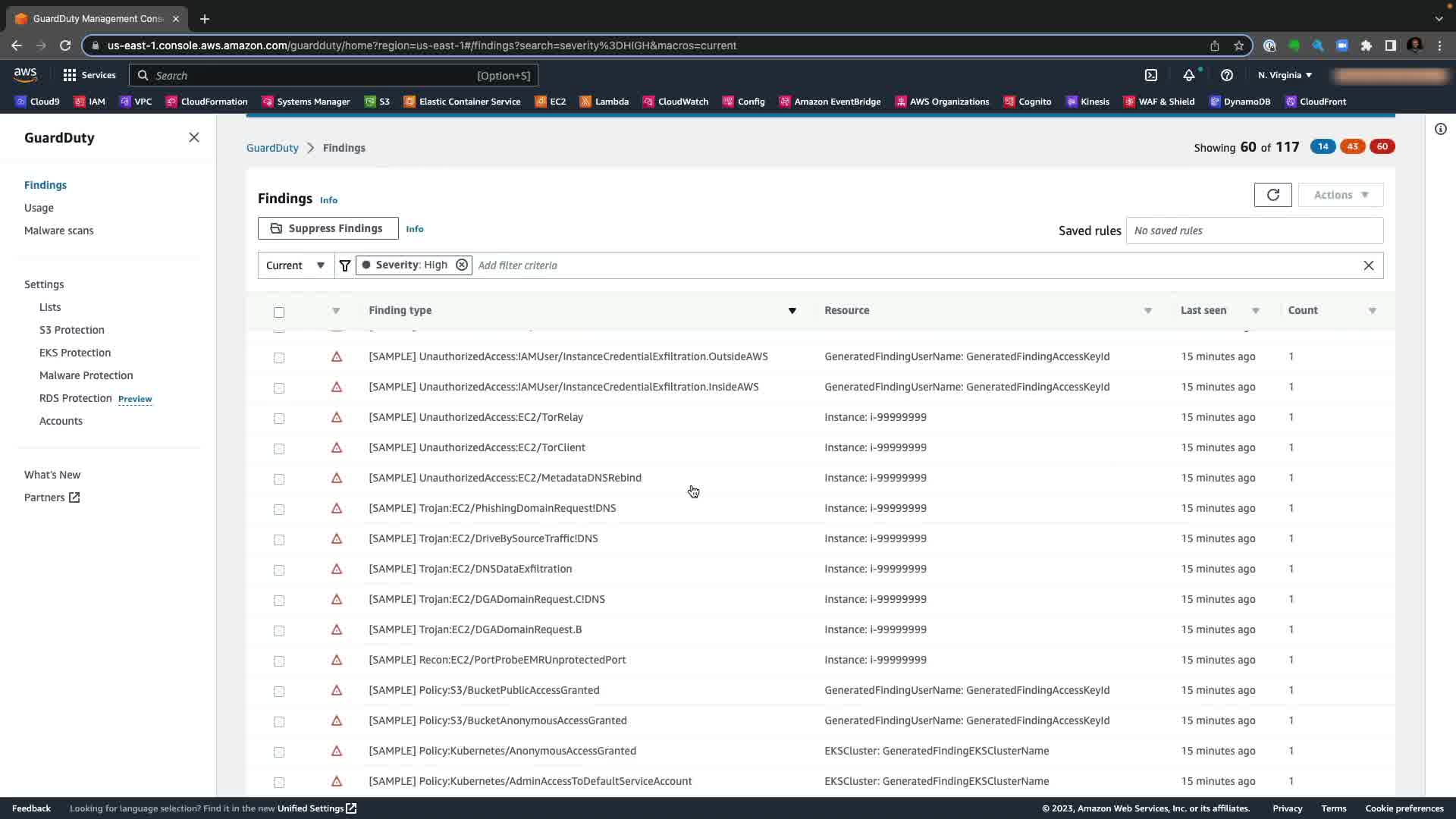Open S3 Protection settings page
The image size is (1456, 819).
pyautogui.click(x=72, y=330)
